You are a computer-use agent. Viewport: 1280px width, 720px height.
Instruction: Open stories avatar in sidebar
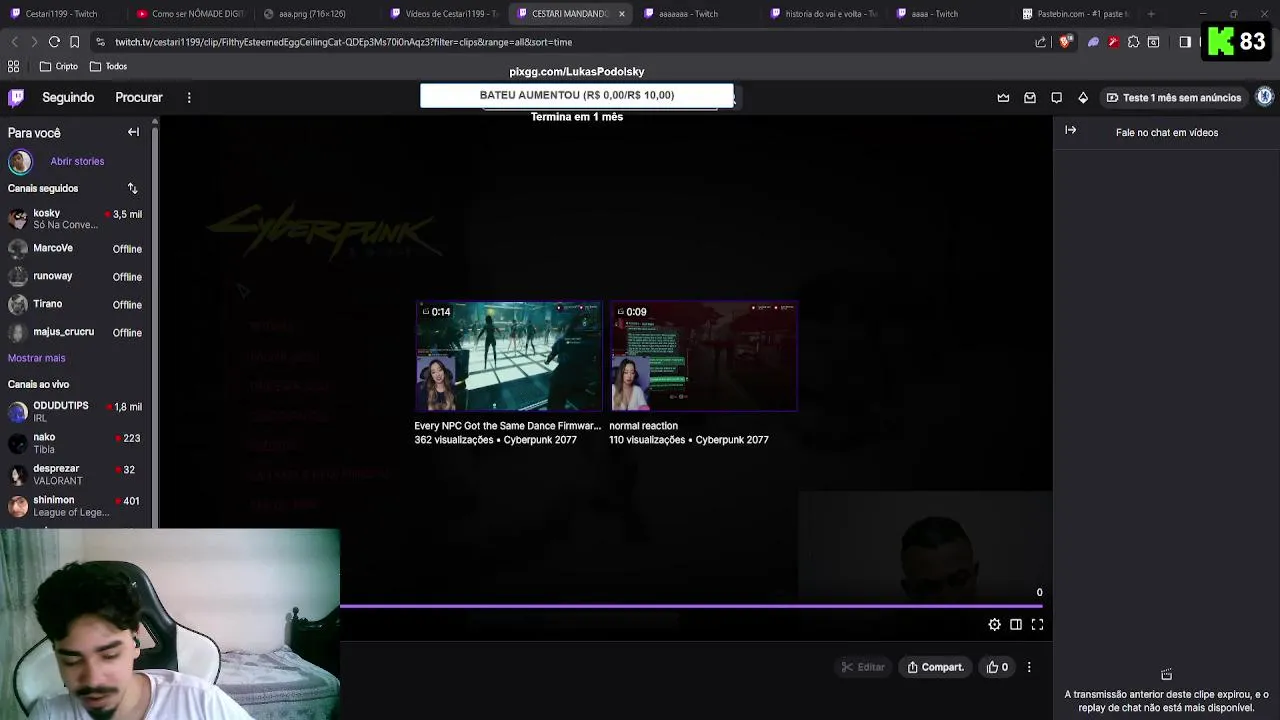20,161
